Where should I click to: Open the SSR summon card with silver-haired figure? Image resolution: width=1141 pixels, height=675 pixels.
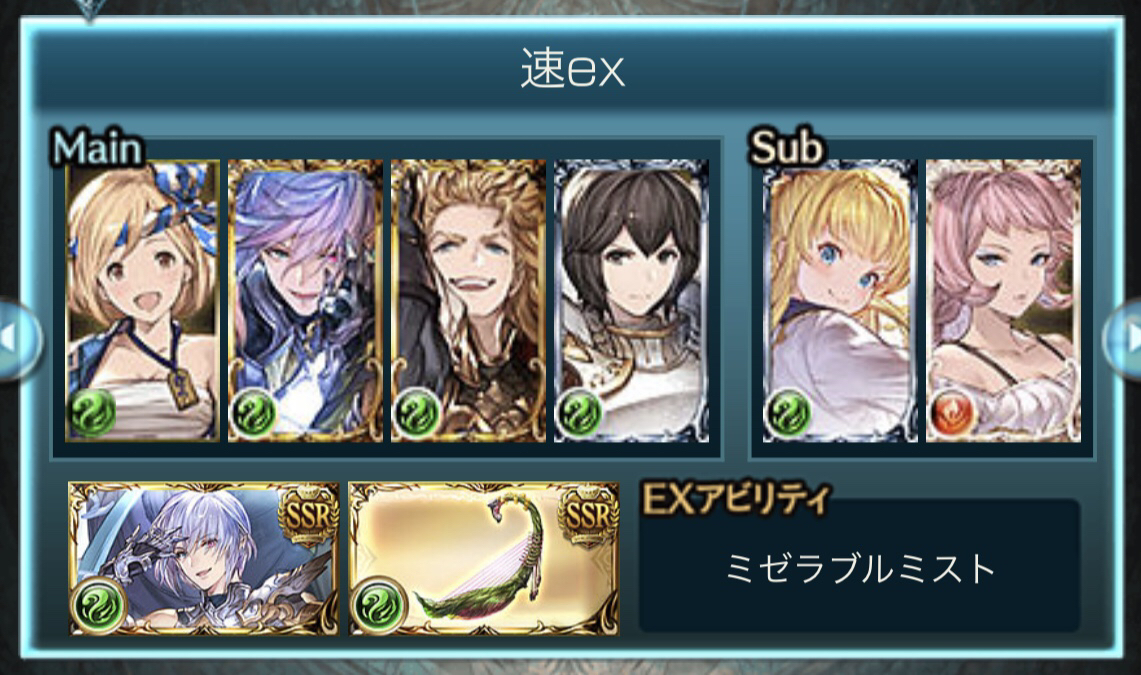204,558
